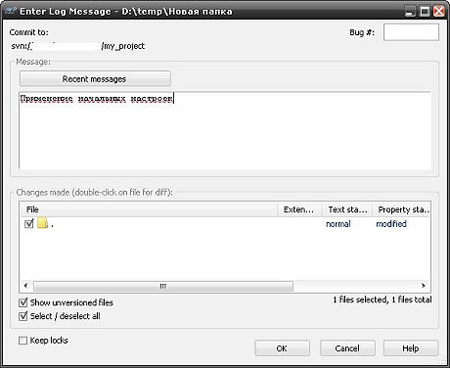Image resolution: width=450 pixels, height=368 pixels.
Task: Sort by the File column header
Action: click(x=149, y=210)
